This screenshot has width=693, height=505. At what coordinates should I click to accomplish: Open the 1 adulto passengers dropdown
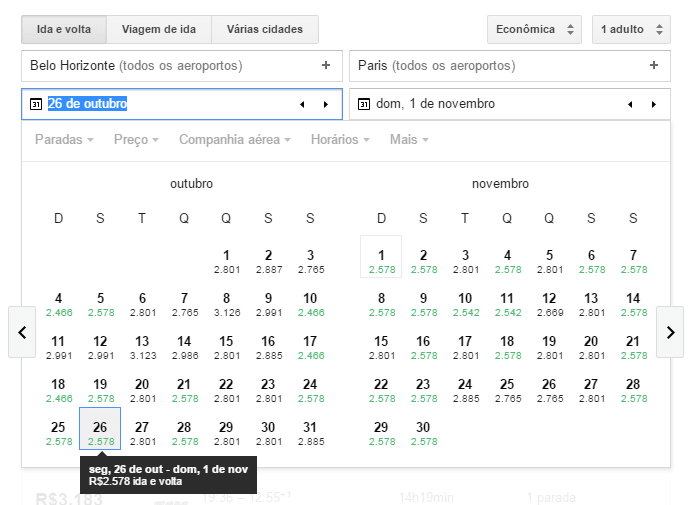pos(630,29)
